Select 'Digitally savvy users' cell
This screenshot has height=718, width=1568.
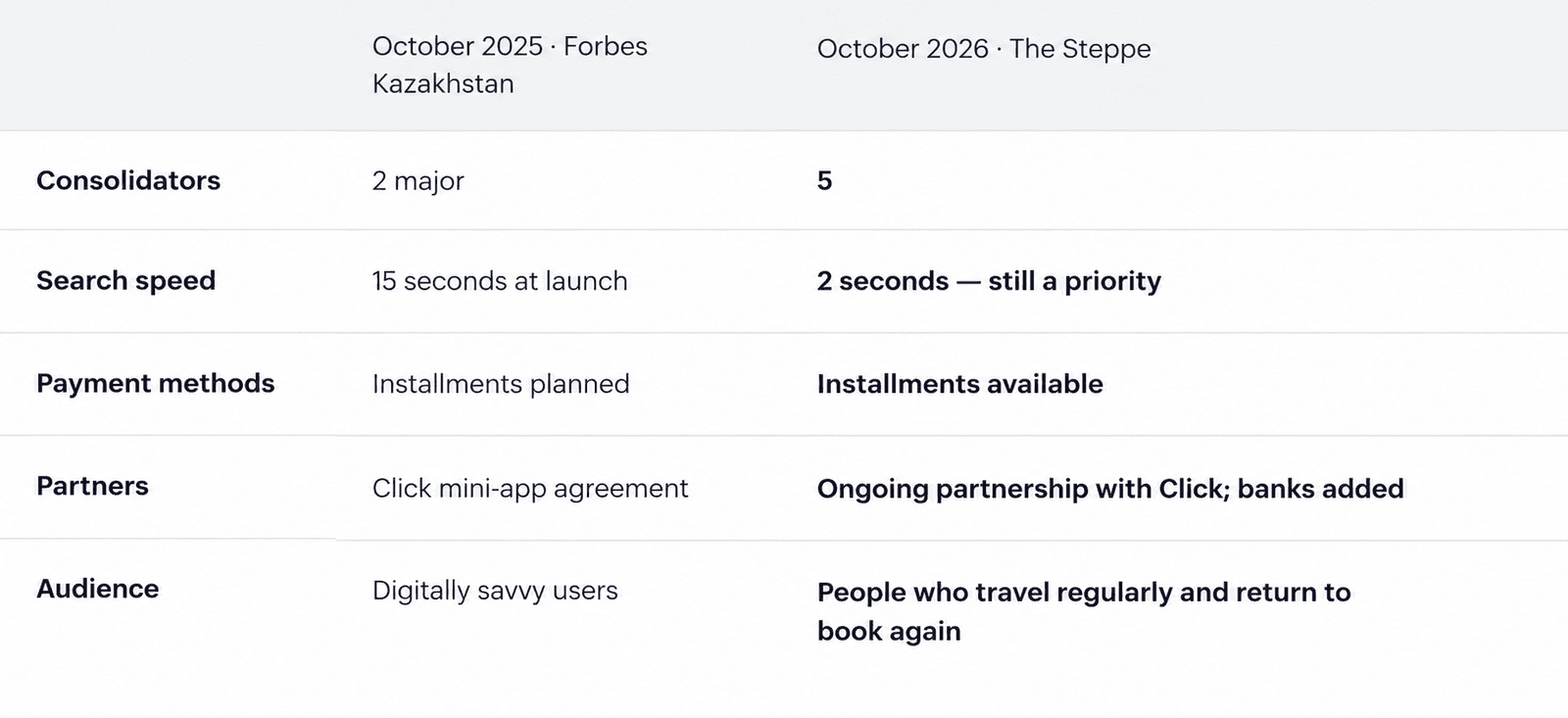(495, 591)
